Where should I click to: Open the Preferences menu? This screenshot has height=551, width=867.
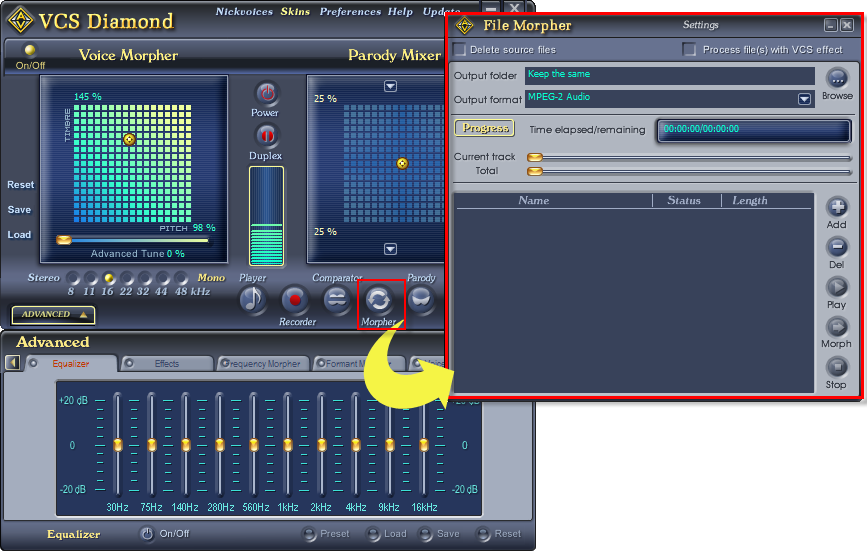coord(350,12)
